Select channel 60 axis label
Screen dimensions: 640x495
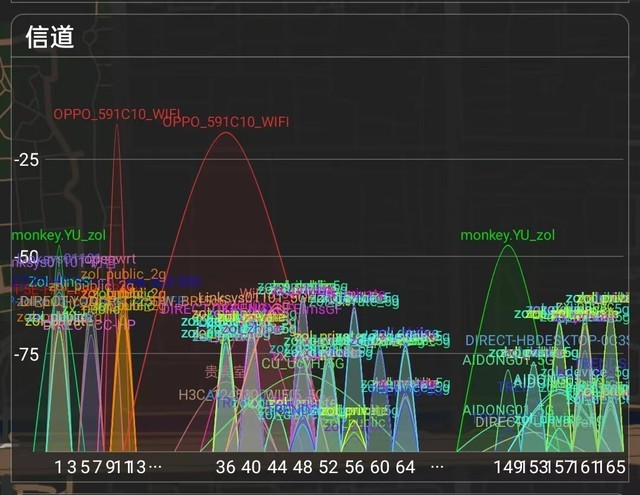pyautogui.click(x=380, y=467)
